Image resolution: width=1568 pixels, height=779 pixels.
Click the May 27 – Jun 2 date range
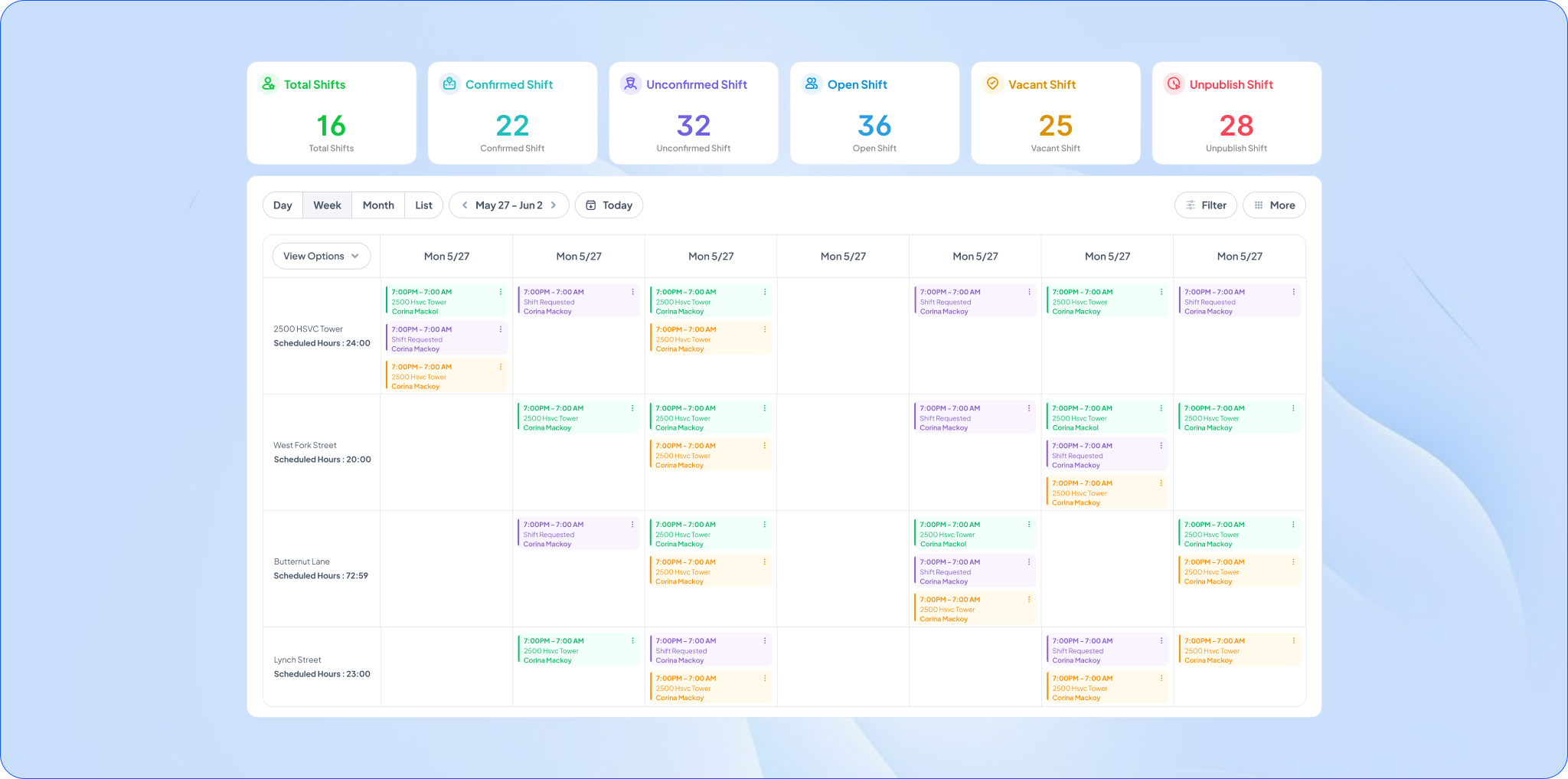click(x=508, y=205)
